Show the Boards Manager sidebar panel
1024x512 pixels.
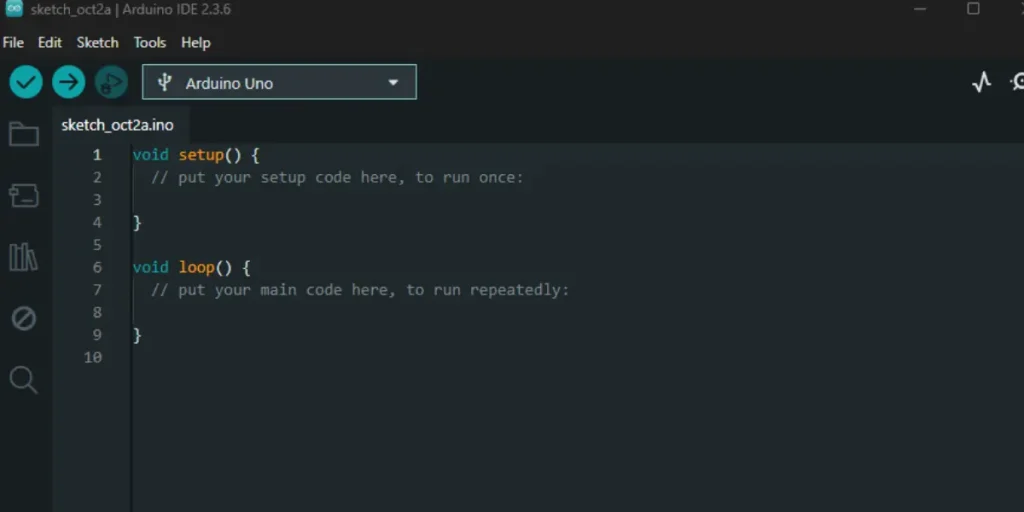(x=23, y=195)
